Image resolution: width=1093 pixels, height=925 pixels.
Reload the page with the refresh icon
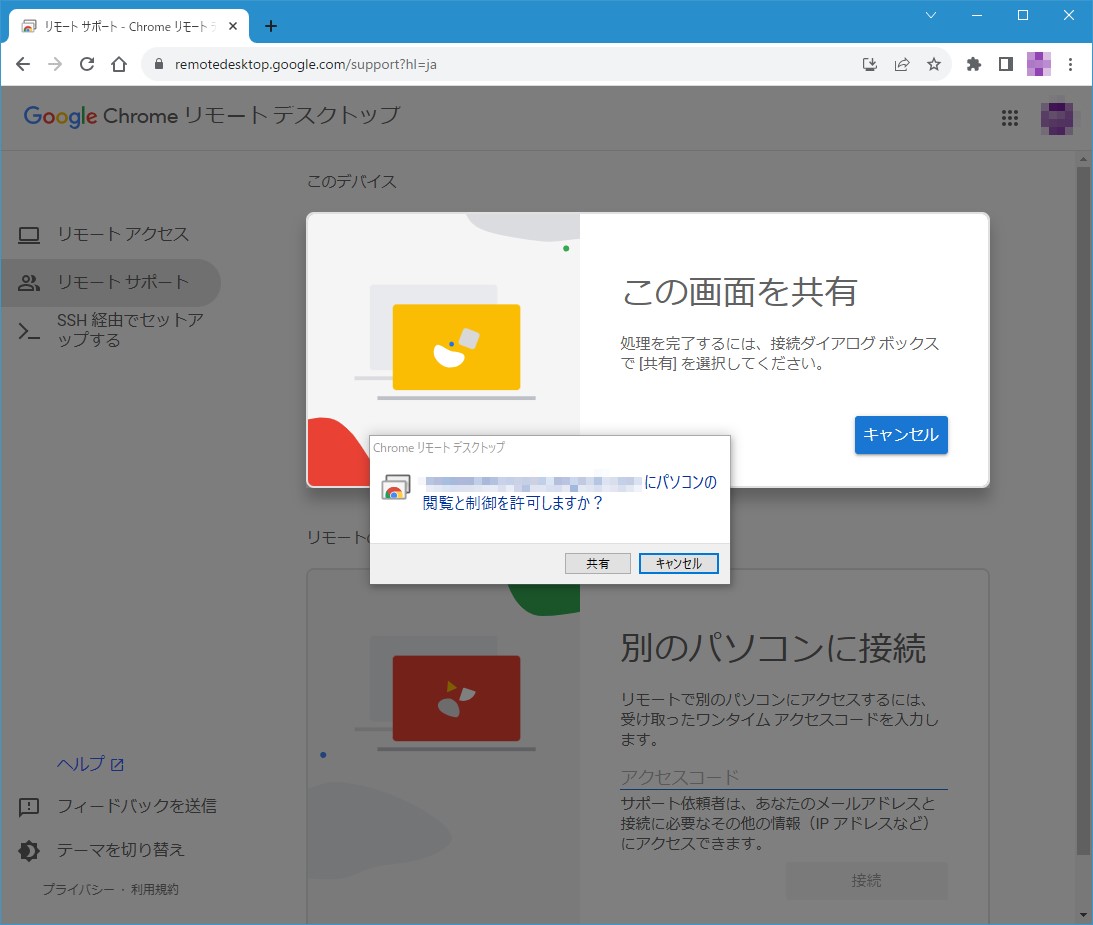pyautogui.click(x=87, y=64)
